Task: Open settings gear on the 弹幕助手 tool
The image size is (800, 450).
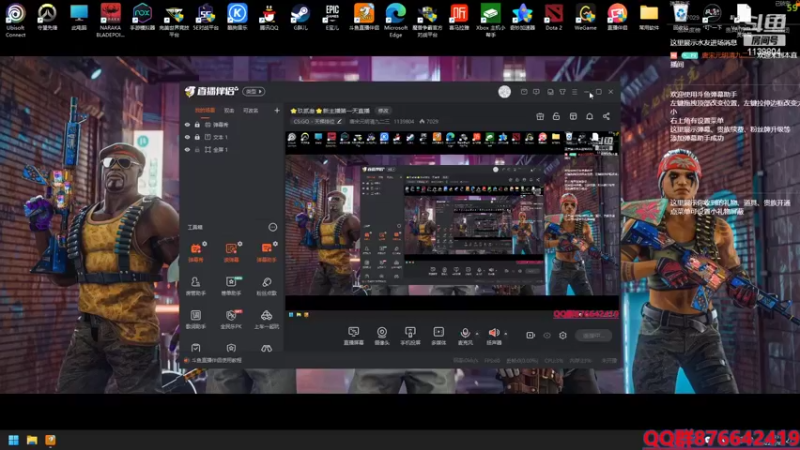Action: 275,244
